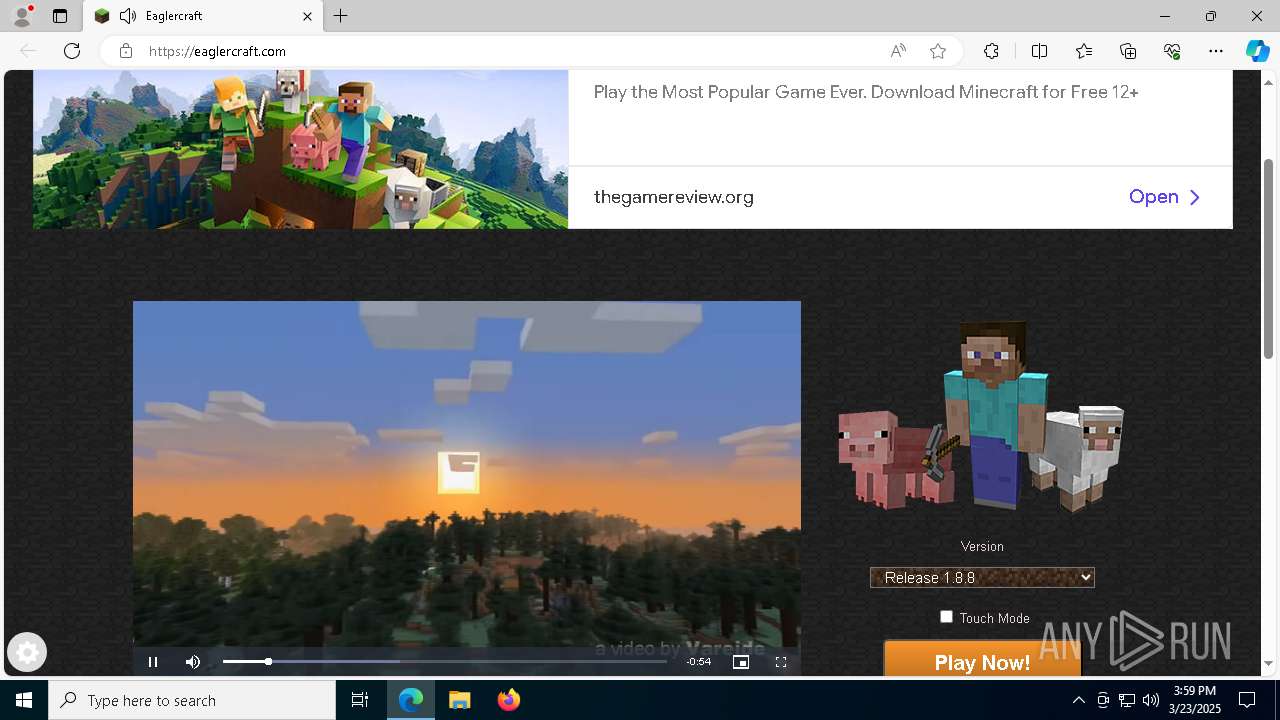Image resolution: width=1280 pixels, height=720 pixels.
Task: Open Task View
Action: (360, 700)
